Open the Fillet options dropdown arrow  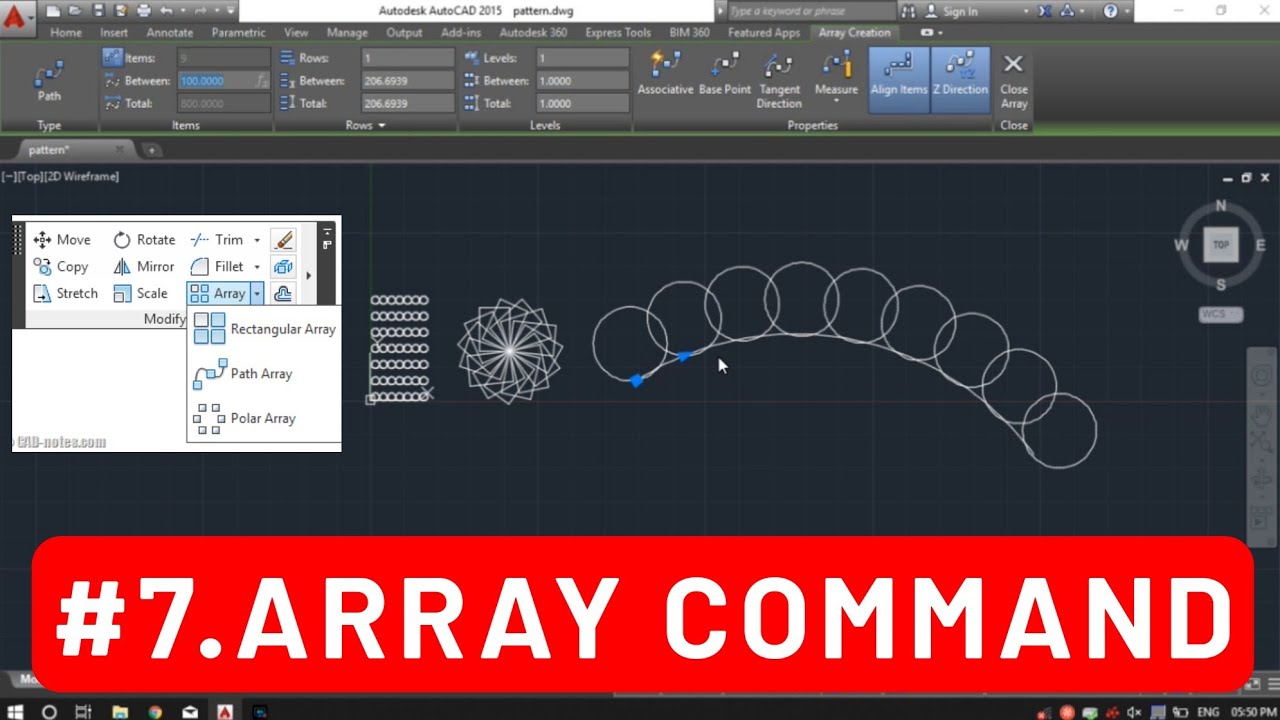point(257,267)
